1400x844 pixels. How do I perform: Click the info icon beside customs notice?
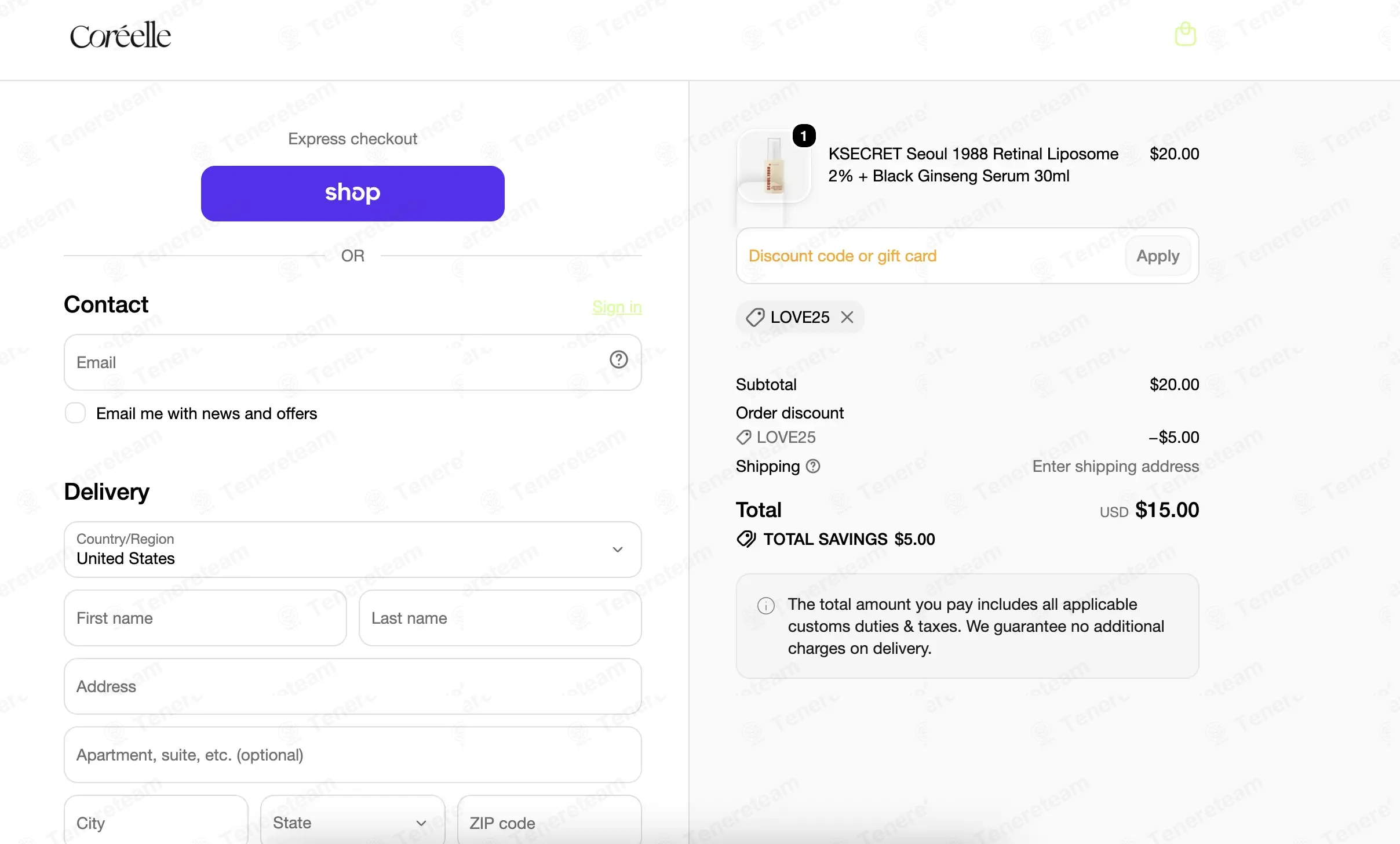coord(766,606)
